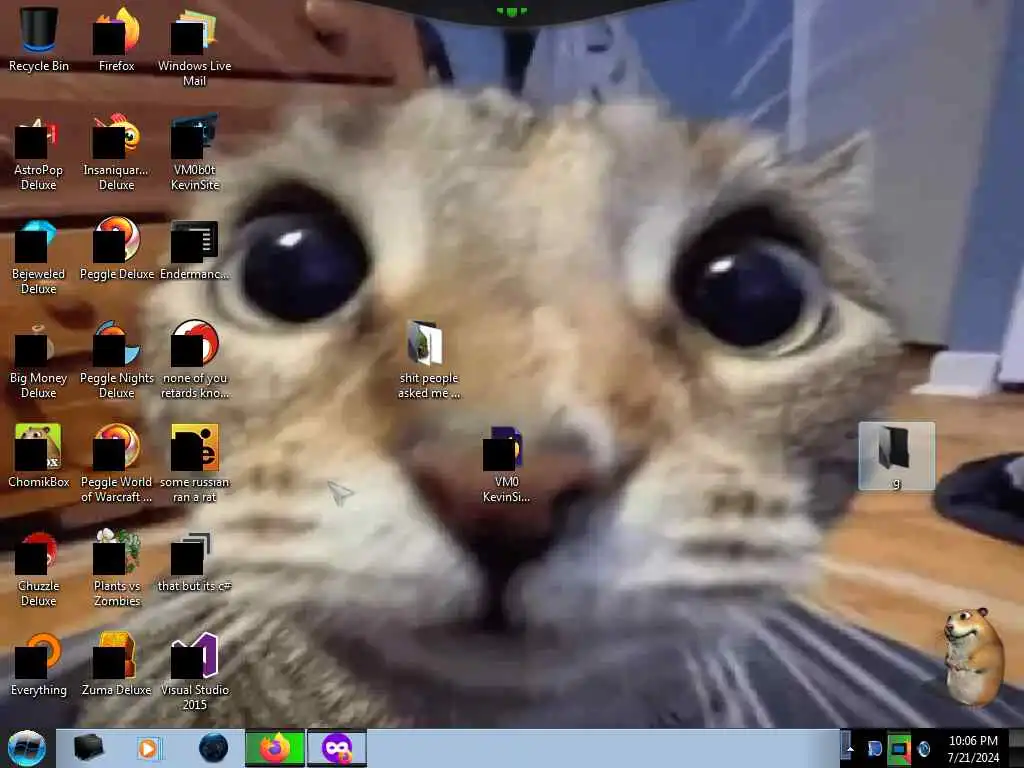Select the Visual Studio 2015 shortcut
The height and width of the screenshot is (768, 1024).
194,670
